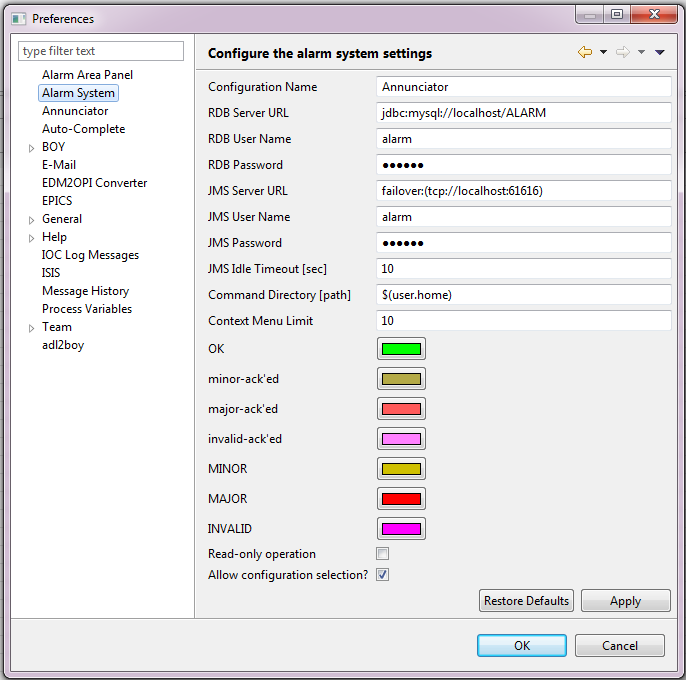Screen dimensions: 686x680
Task: Click the RDB Password field
Action: [x=524, y=165]
